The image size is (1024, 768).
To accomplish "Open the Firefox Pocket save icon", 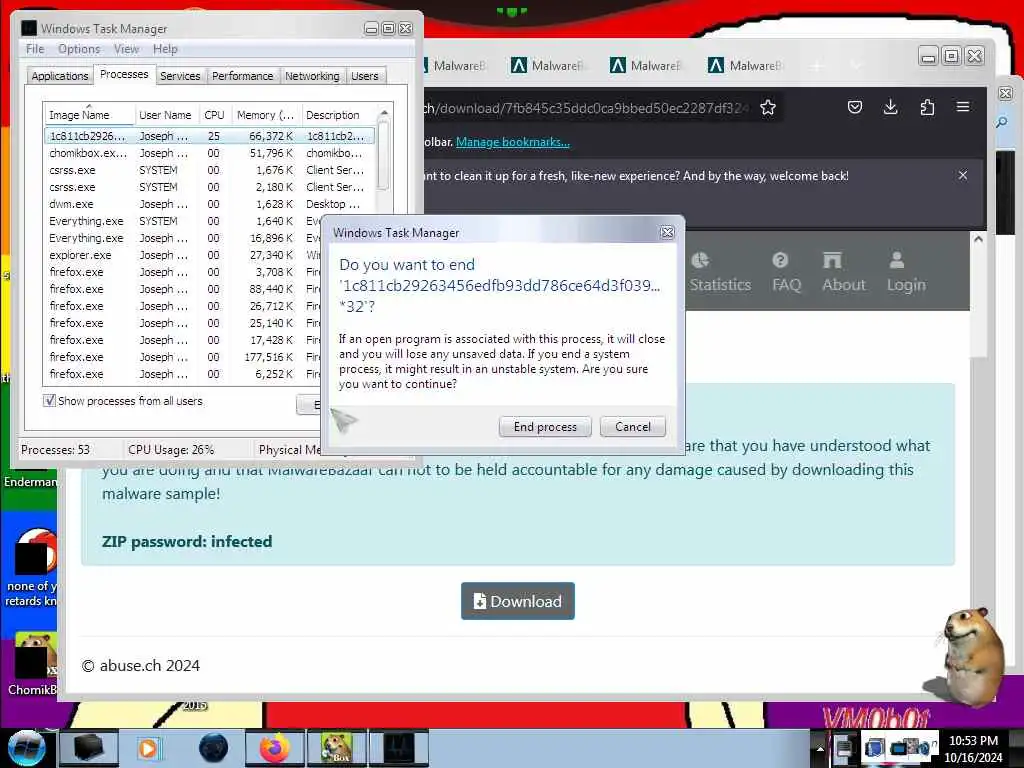I will click(854, 107).
